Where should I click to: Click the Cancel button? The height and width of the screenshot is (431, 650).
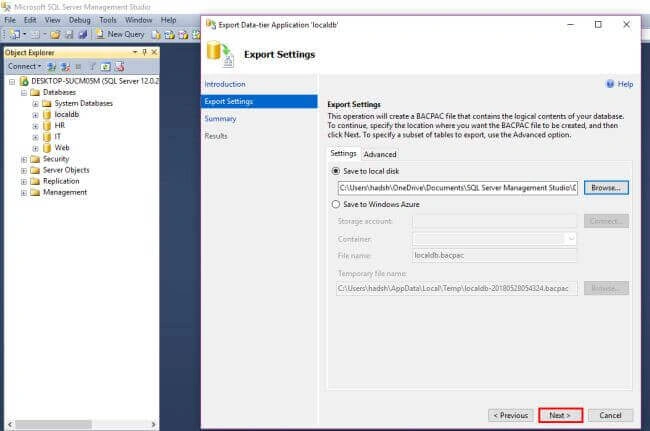[610, 415]
